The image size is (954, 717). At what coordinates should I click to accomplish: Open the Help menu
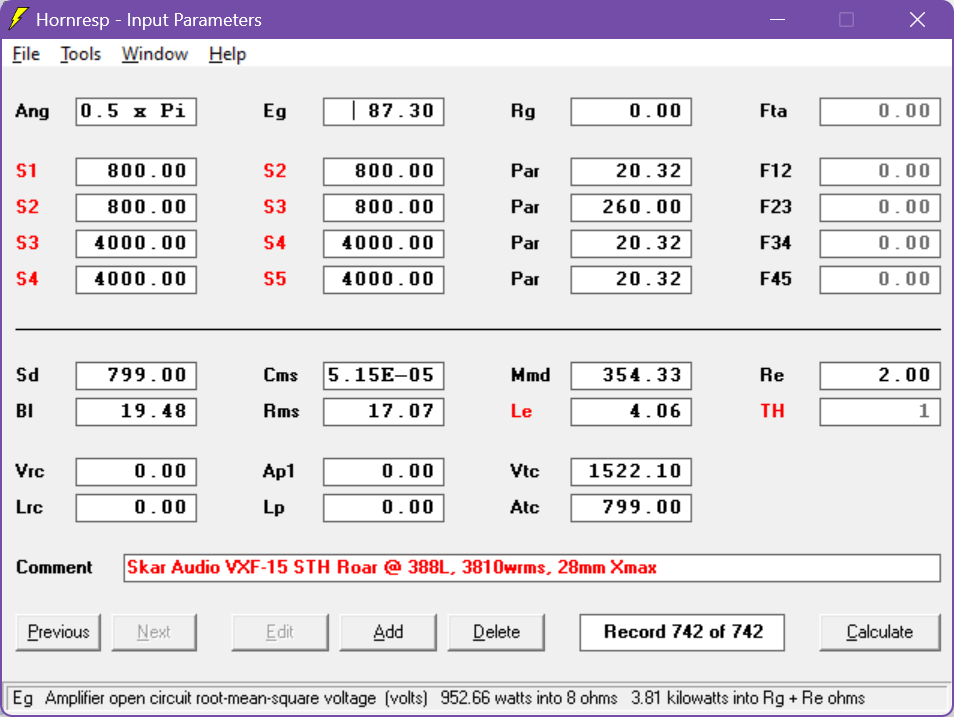[x=228, y=54]
